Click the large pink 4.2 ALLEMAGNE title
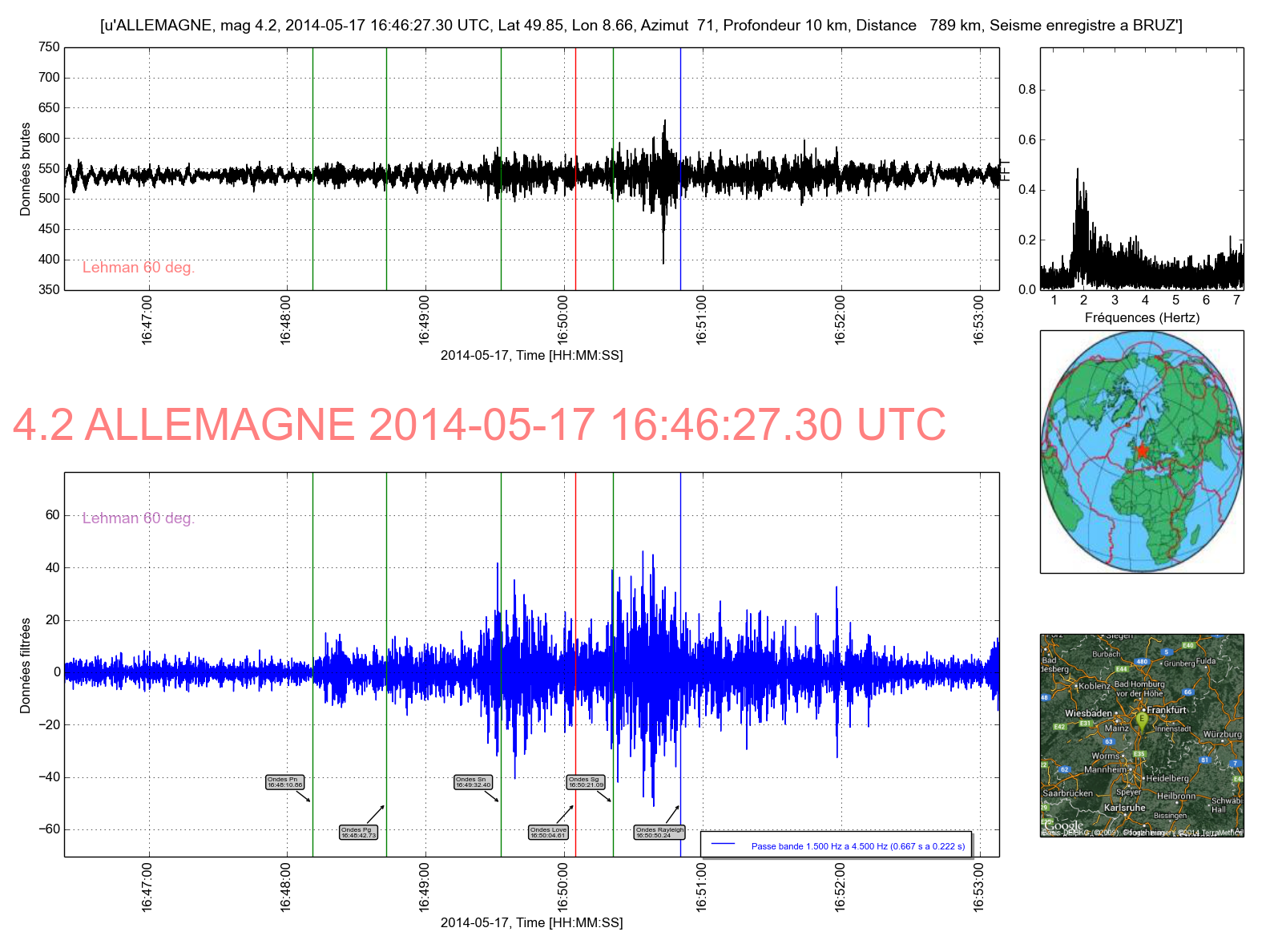 point(479,425)
